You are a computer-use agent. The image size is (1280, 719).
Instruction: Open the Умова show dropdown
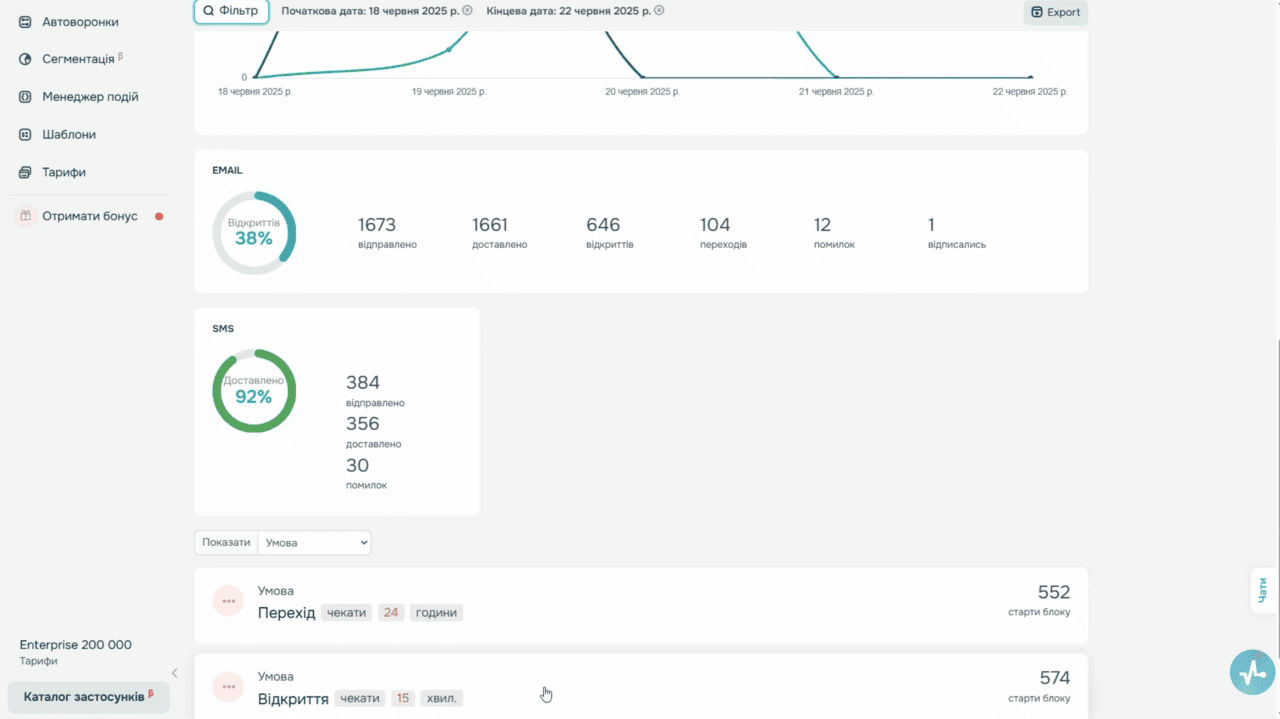[315, 542]
